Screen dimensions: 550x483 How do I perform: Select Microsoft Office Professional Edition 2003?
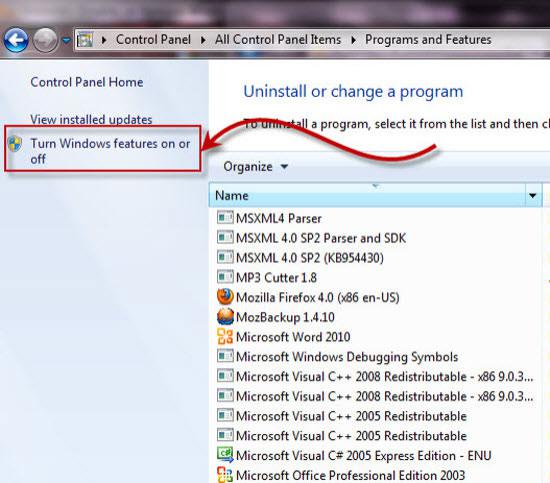pyautogui.click(x=350, y=475)
